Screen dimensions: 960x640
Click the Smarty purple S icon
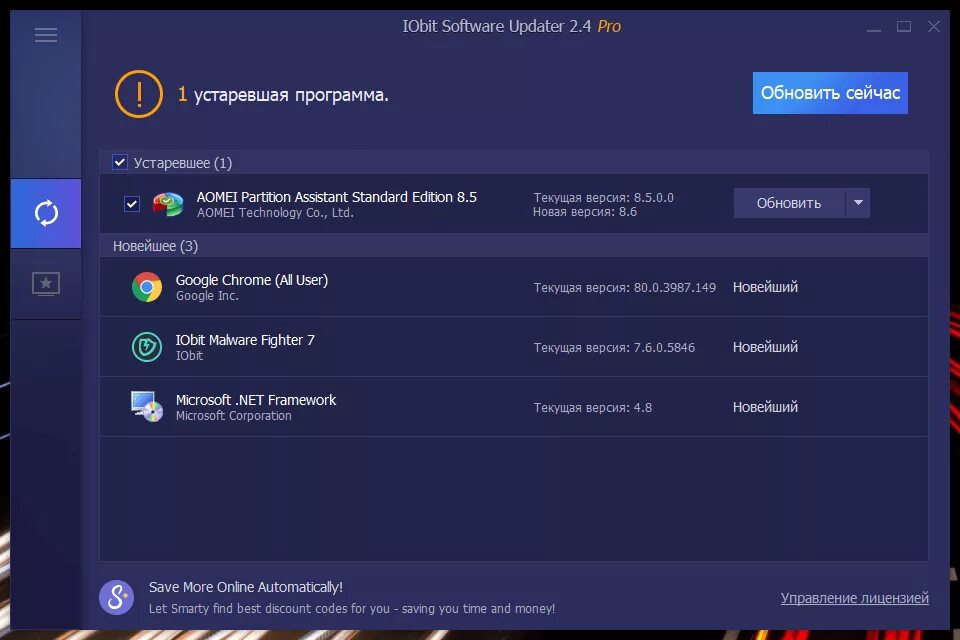[116, 597]
